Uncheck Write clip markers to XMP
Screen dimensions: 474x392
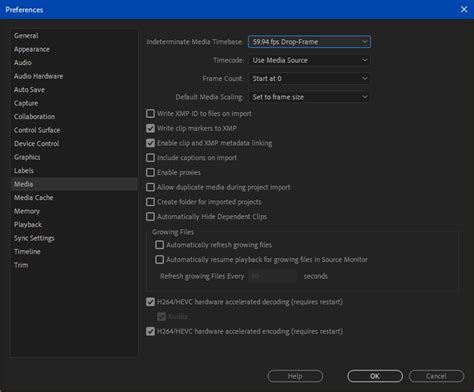[150, 128]
